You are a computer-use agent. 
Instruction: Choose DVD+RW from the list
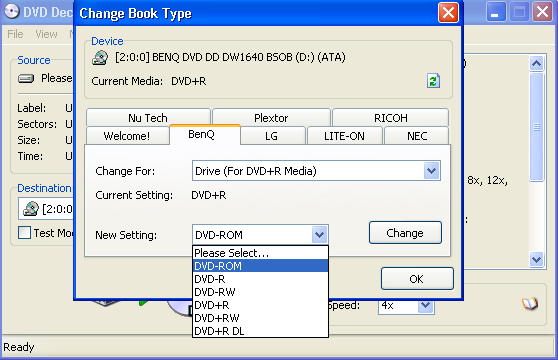coord(260,318)
